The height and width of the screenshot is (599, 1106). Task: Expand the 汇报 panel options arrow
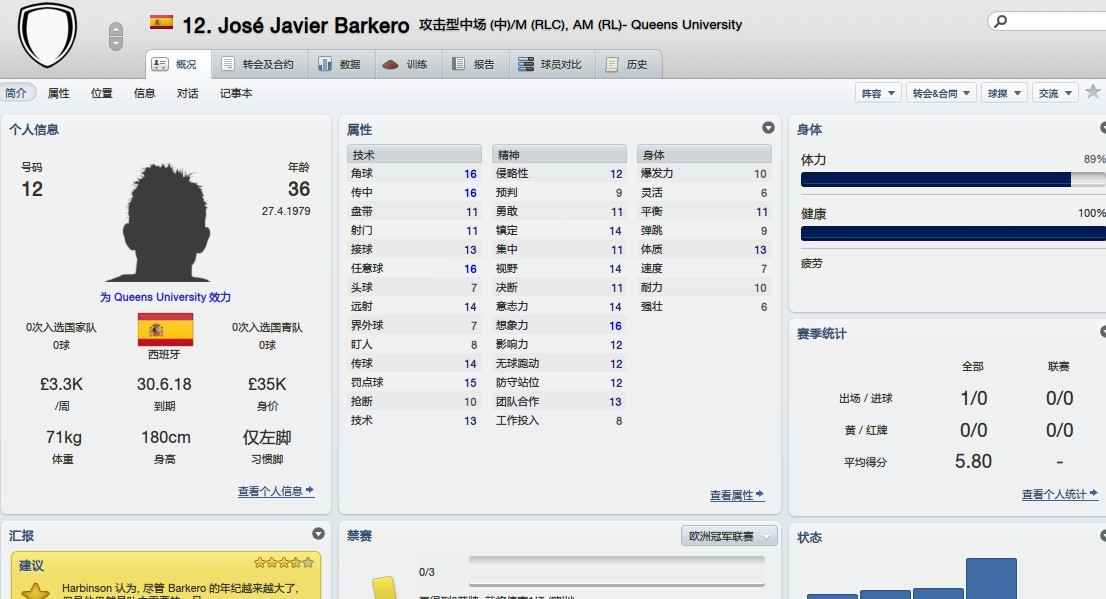(x=318, y=534)
